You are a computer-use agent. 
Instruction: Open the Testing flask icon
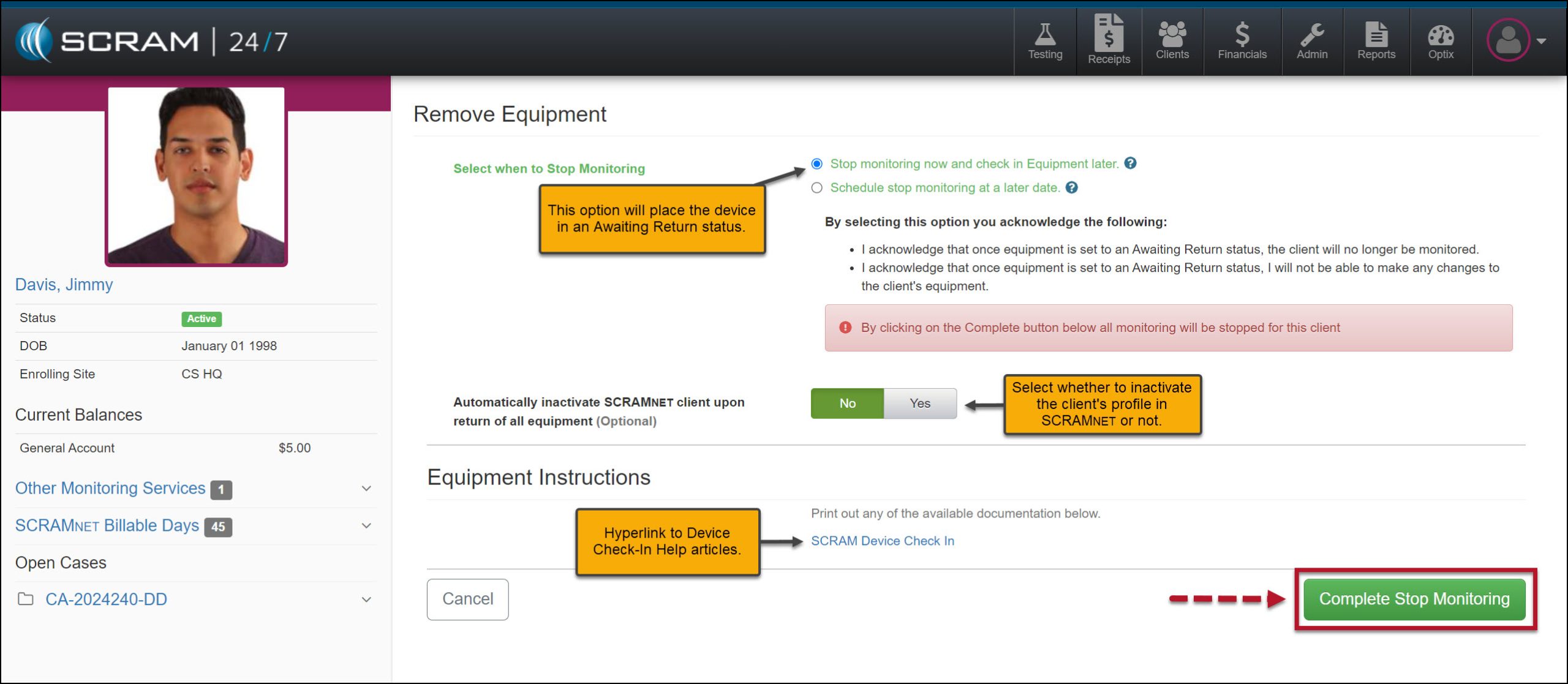[1045, 42]
